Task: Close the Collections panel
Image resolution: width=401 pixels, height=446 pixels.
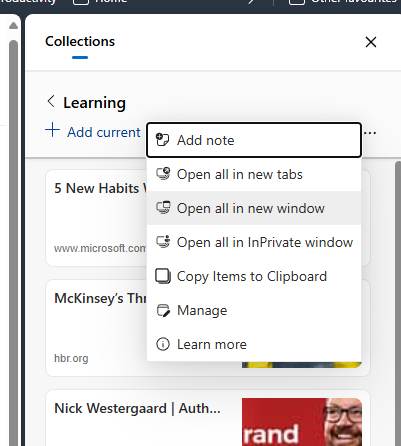Action: [x=371, y=42]
